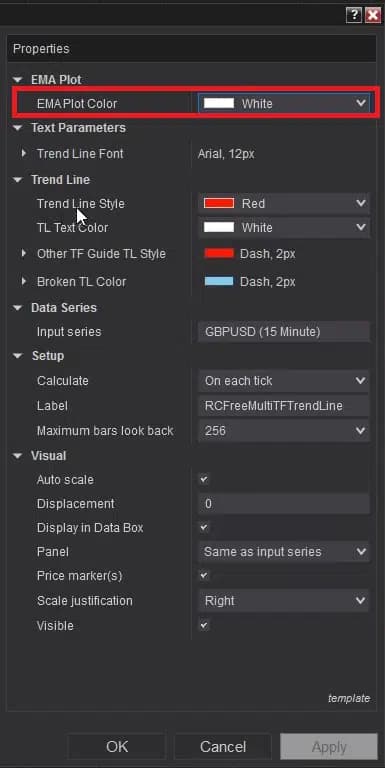
Task: Open Maximum bars look back dropdown
Action: (284, 431)
